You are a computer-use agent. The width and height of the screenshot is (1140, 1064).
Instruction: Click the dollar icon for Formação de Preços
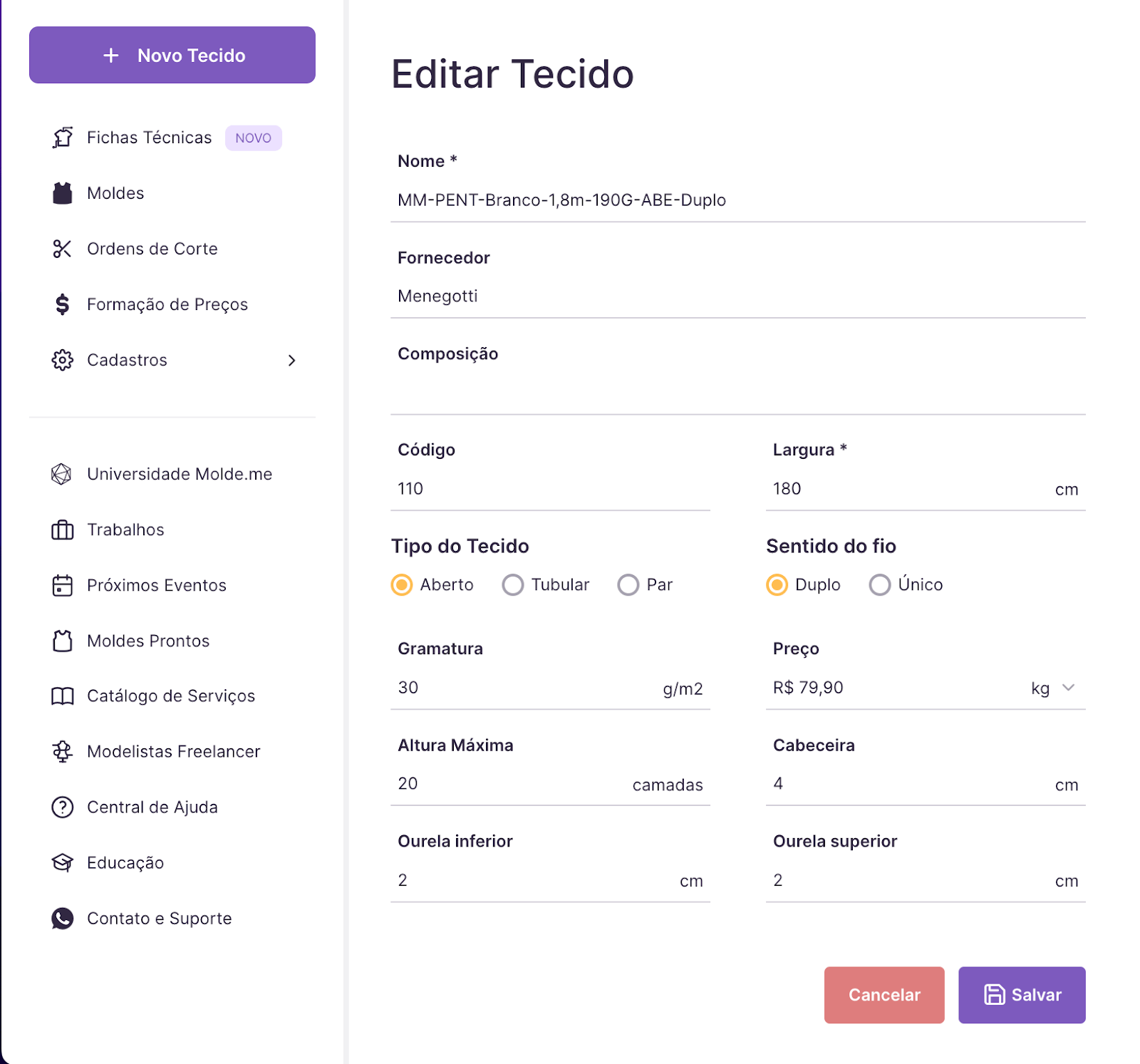click(63, 304)
